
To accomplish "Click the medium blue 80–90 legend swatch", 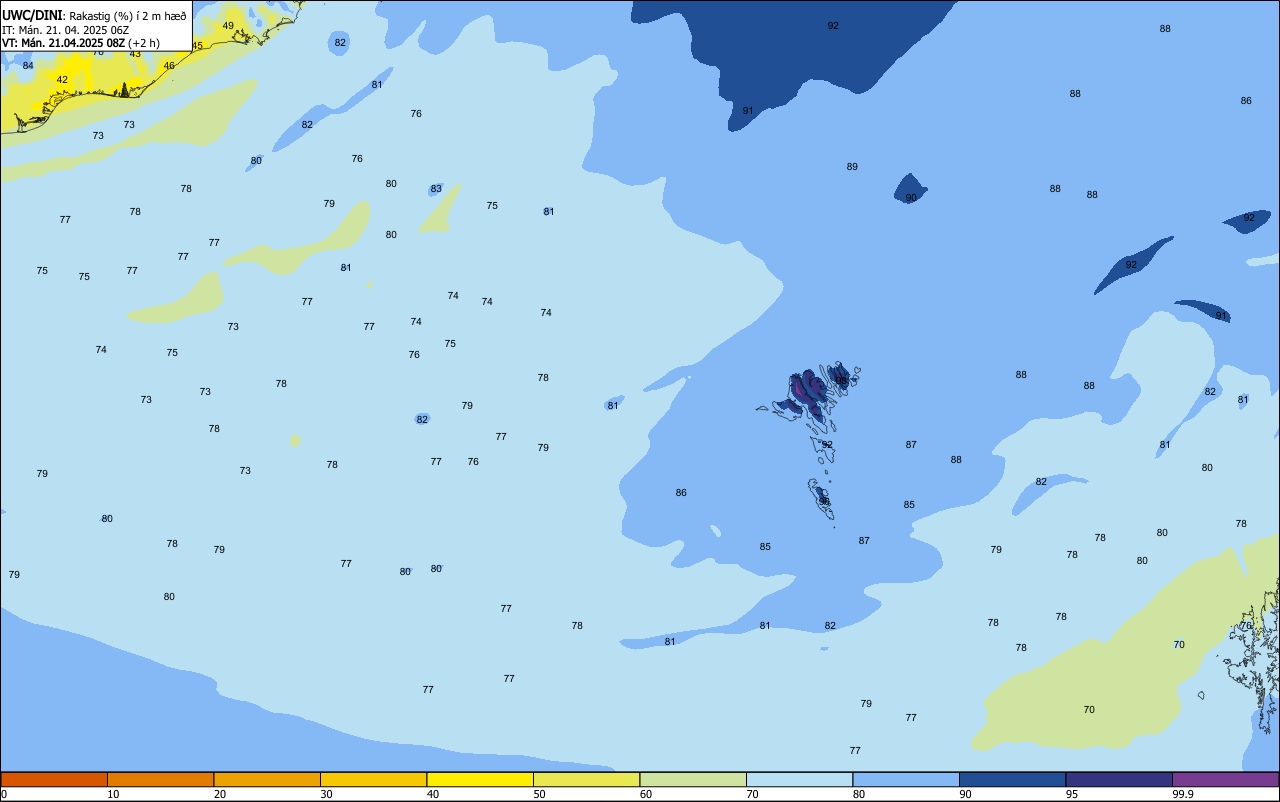I will tap(906, 779).
